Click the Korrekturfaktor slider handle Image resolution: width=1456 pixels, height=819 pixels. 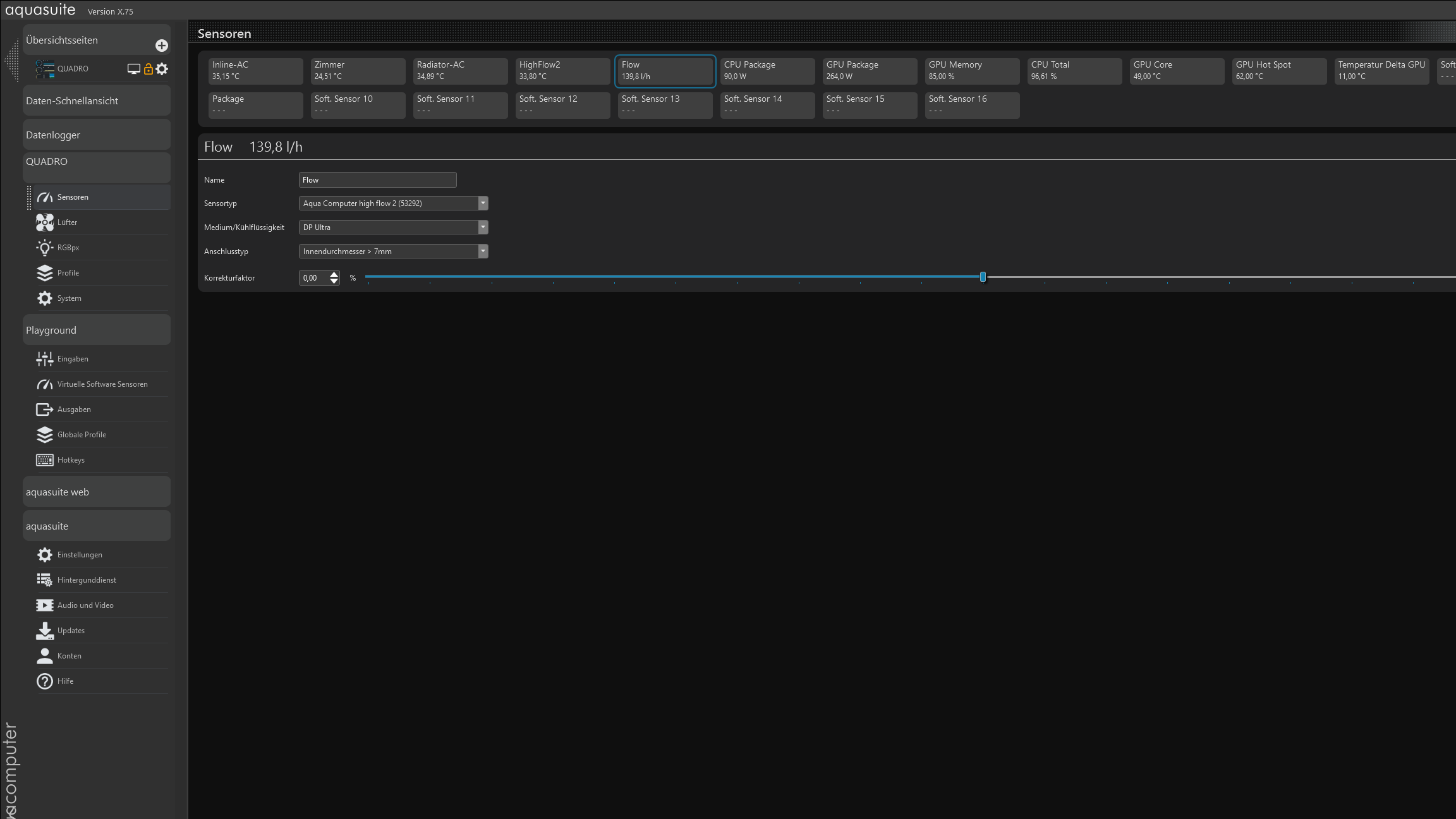click(983, 277)
